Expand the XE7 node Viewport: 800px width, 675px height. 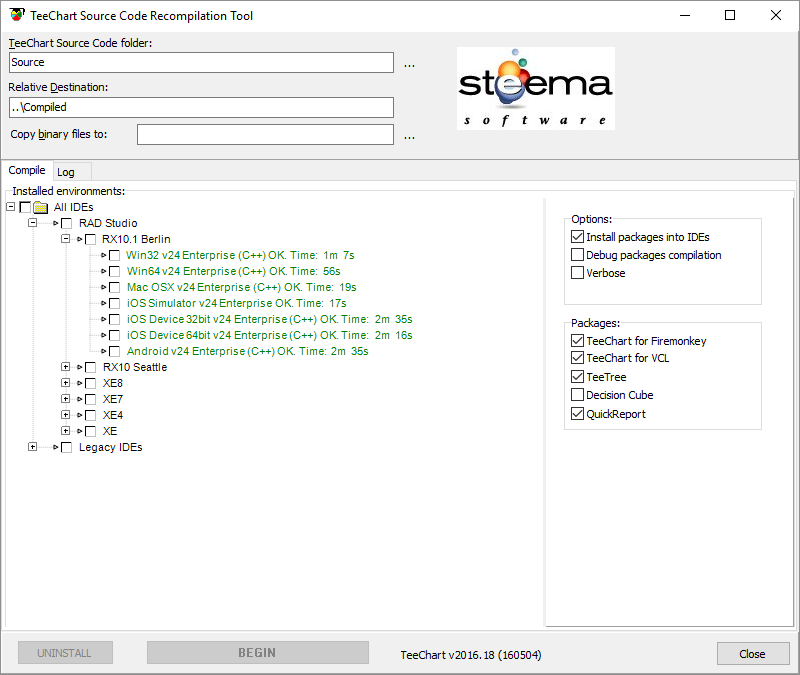pyautogui.click(x=65, y=398)
